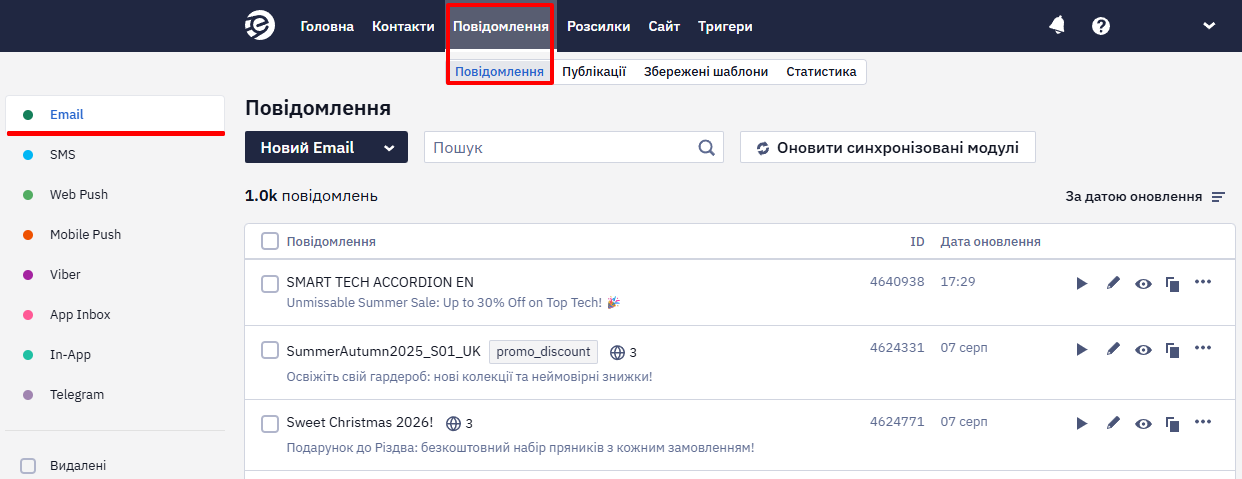This screenshot has height=479, width=1242.
Task: Open more options for SummerAutumn2025_S01_UK
Action: (1203, 347)
